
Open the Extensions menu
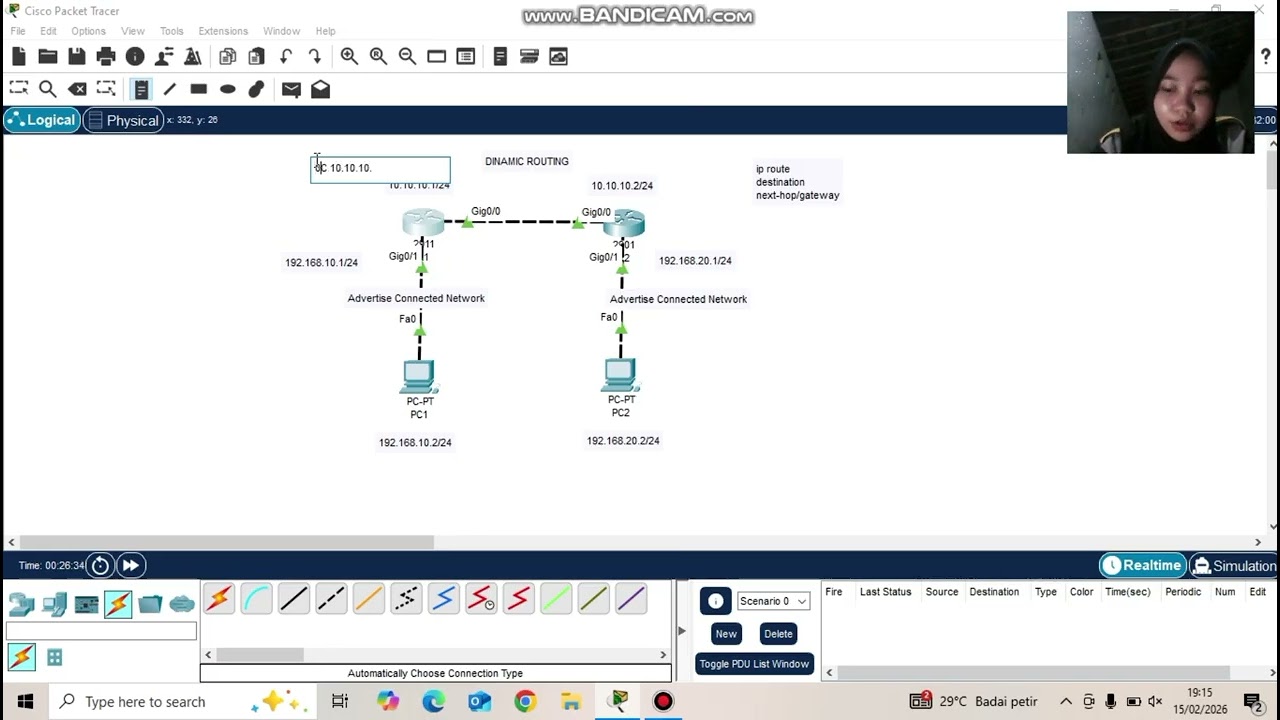(223, 31)
